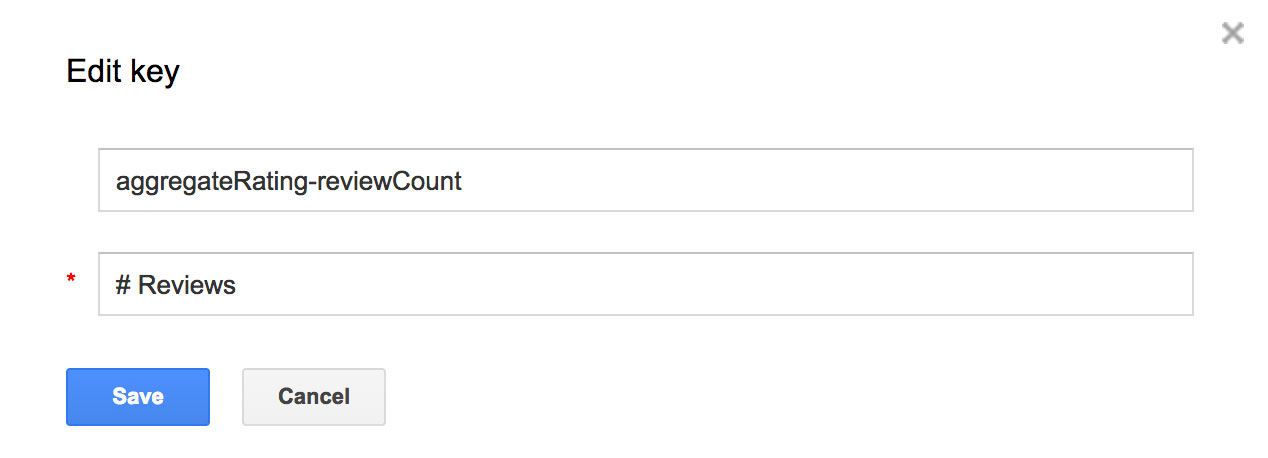Save the edited key
The height and width of the screenshot is (458, 1268).
coord(138,397)
